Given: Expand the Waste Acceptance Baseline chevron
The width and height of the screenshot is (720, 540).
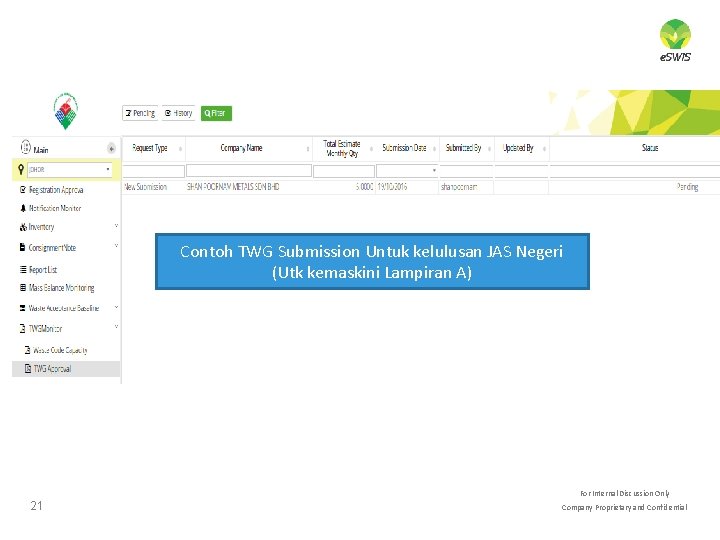Looking at the screenshot, I should point(116,307).
